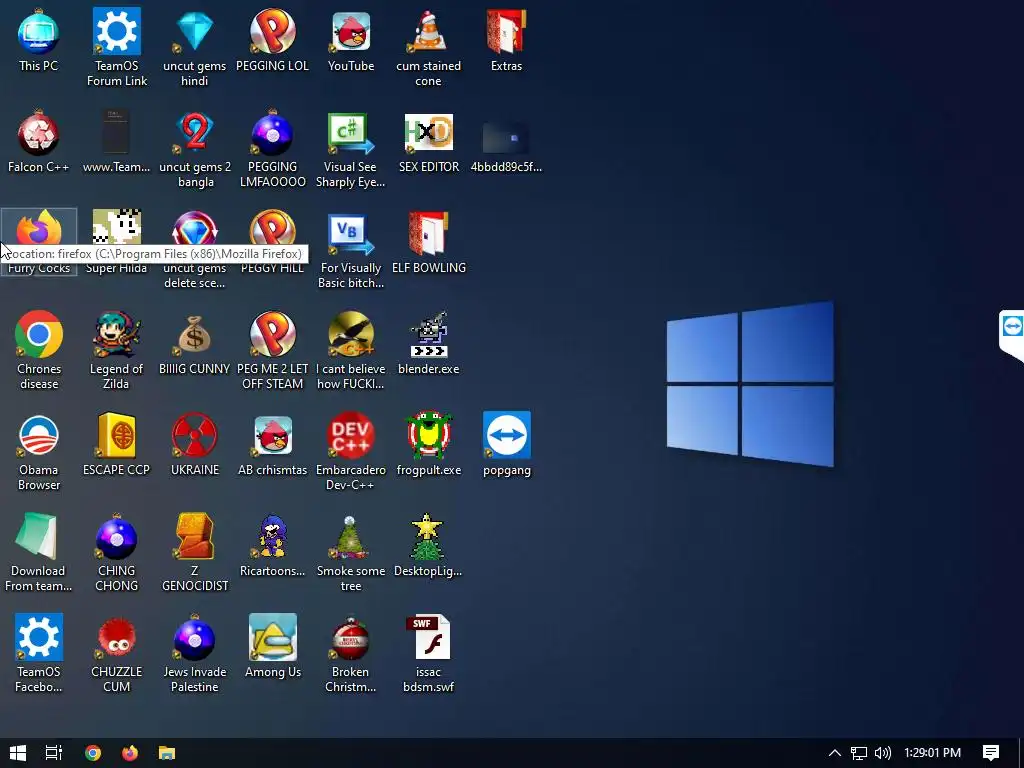Open Task View from the taskbar
Image resolution: width=1024 pixels, height=768 pixels.
pyautogui.click(x=54, y=753)
